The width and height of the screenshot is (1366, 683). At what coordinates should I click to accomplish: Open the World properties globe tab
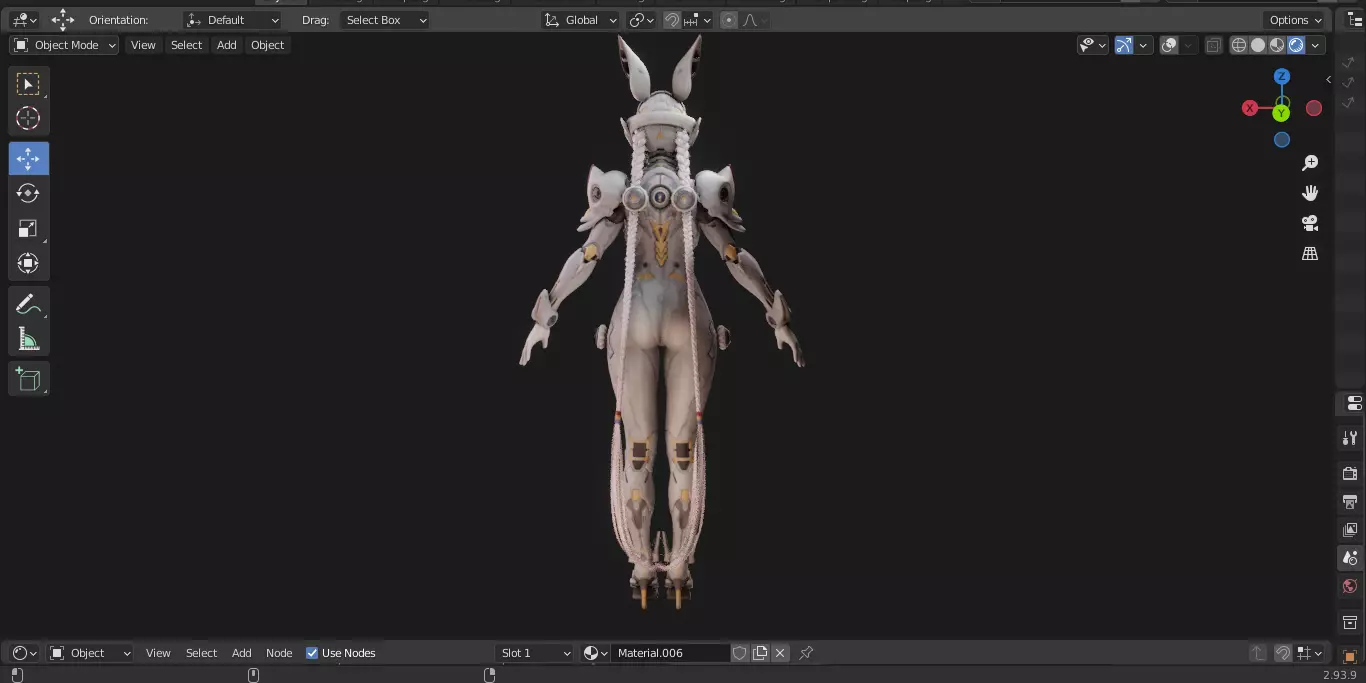(x=1350, y=586)
